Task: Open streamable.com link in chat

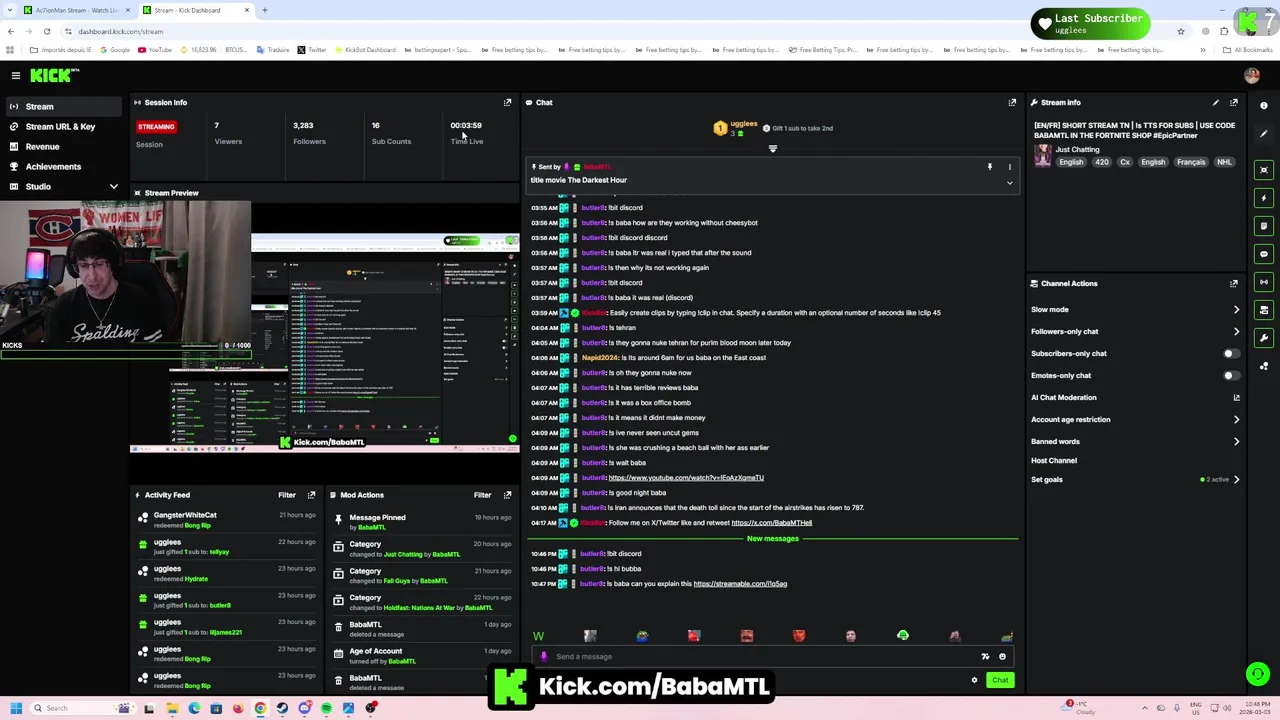Action: tap(740, 584)
